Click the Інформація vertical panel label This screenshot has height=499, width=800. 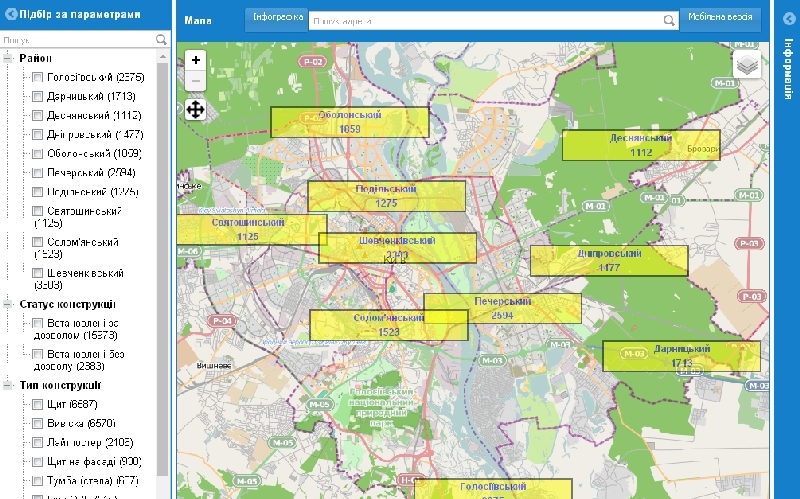point(788,68)
